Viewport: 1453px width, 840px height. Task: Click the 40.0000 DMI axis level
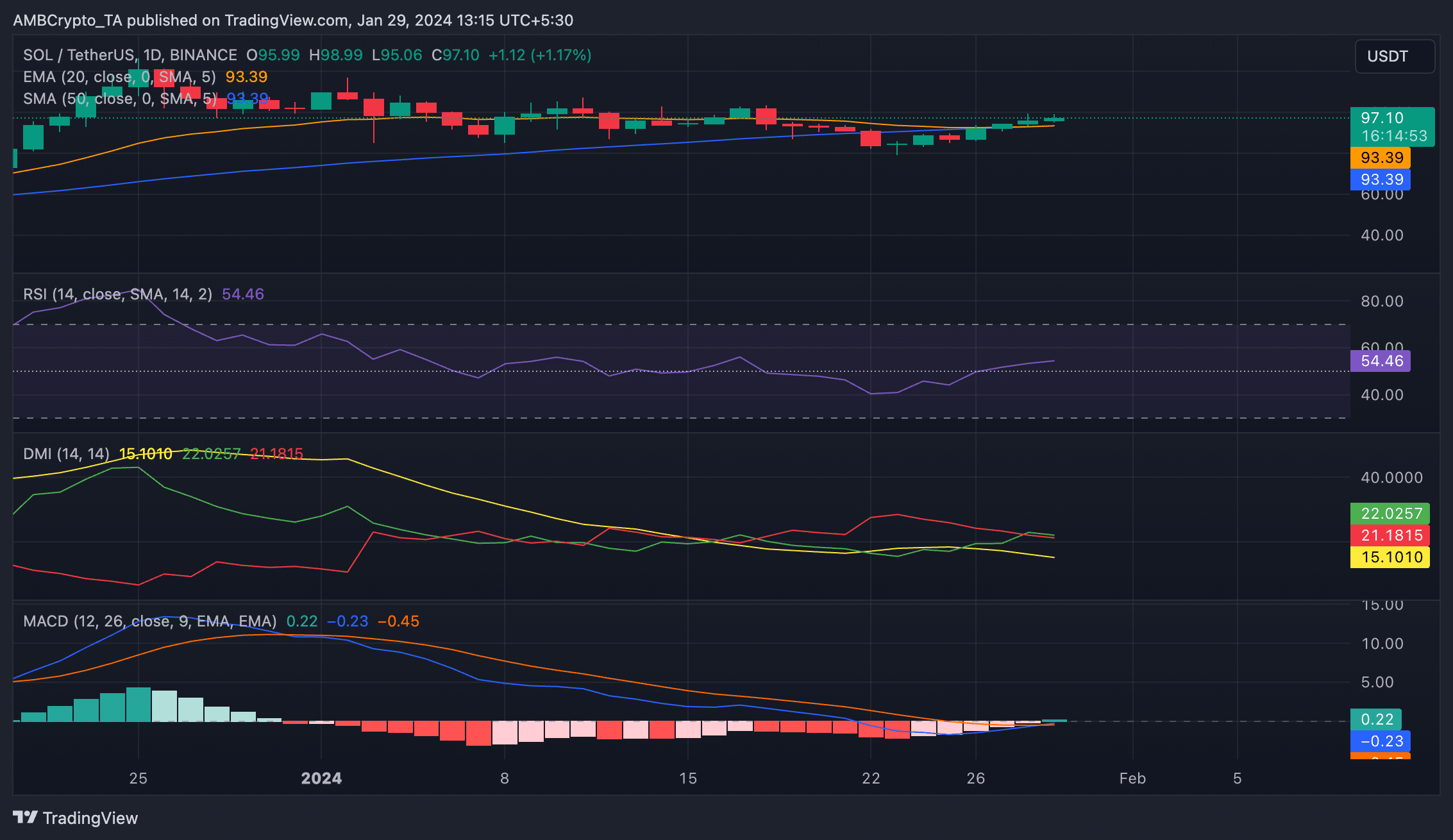coord(1391,478)
